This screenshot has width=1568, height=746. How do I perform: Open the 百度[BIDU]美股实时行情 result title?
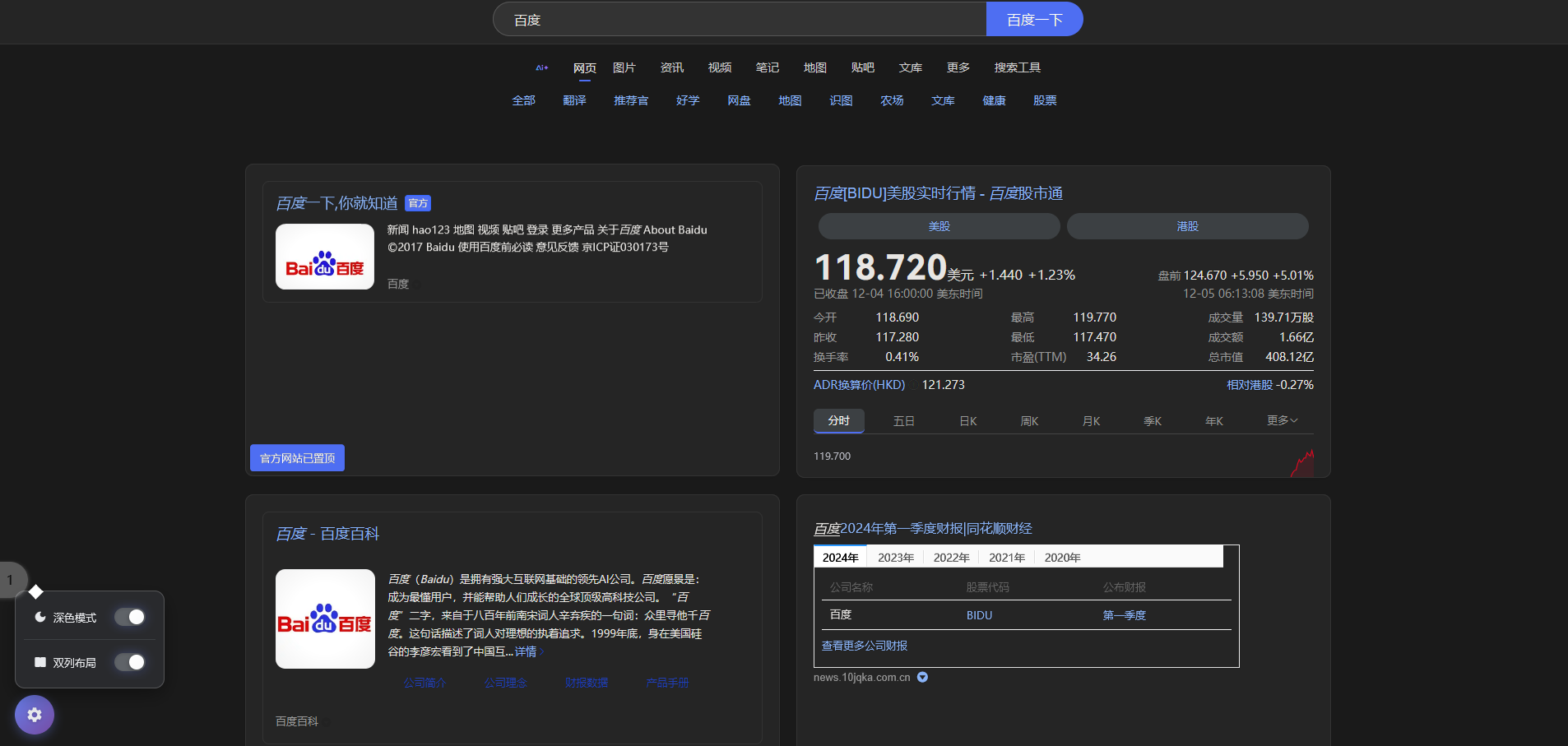point(938,193)
